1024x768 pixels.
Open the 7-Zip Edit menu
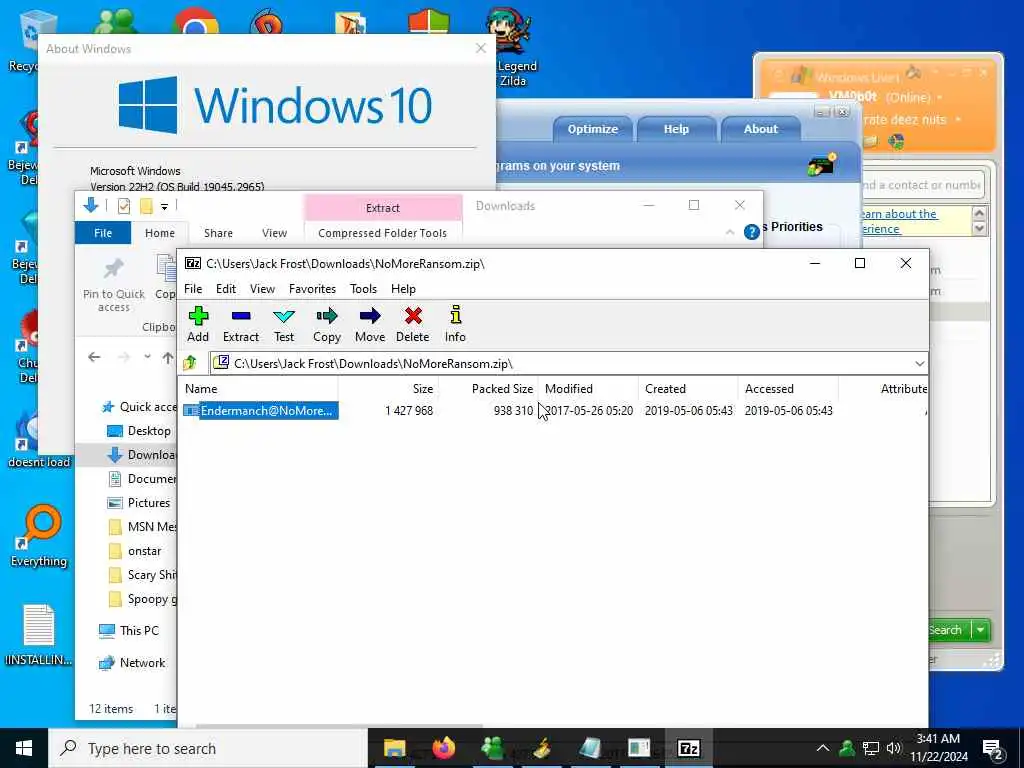(226, 289)
